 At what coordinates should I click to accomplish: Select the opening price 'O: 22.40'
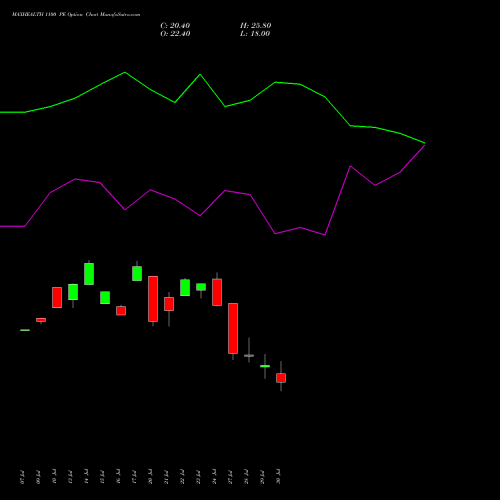click(175, 34)
